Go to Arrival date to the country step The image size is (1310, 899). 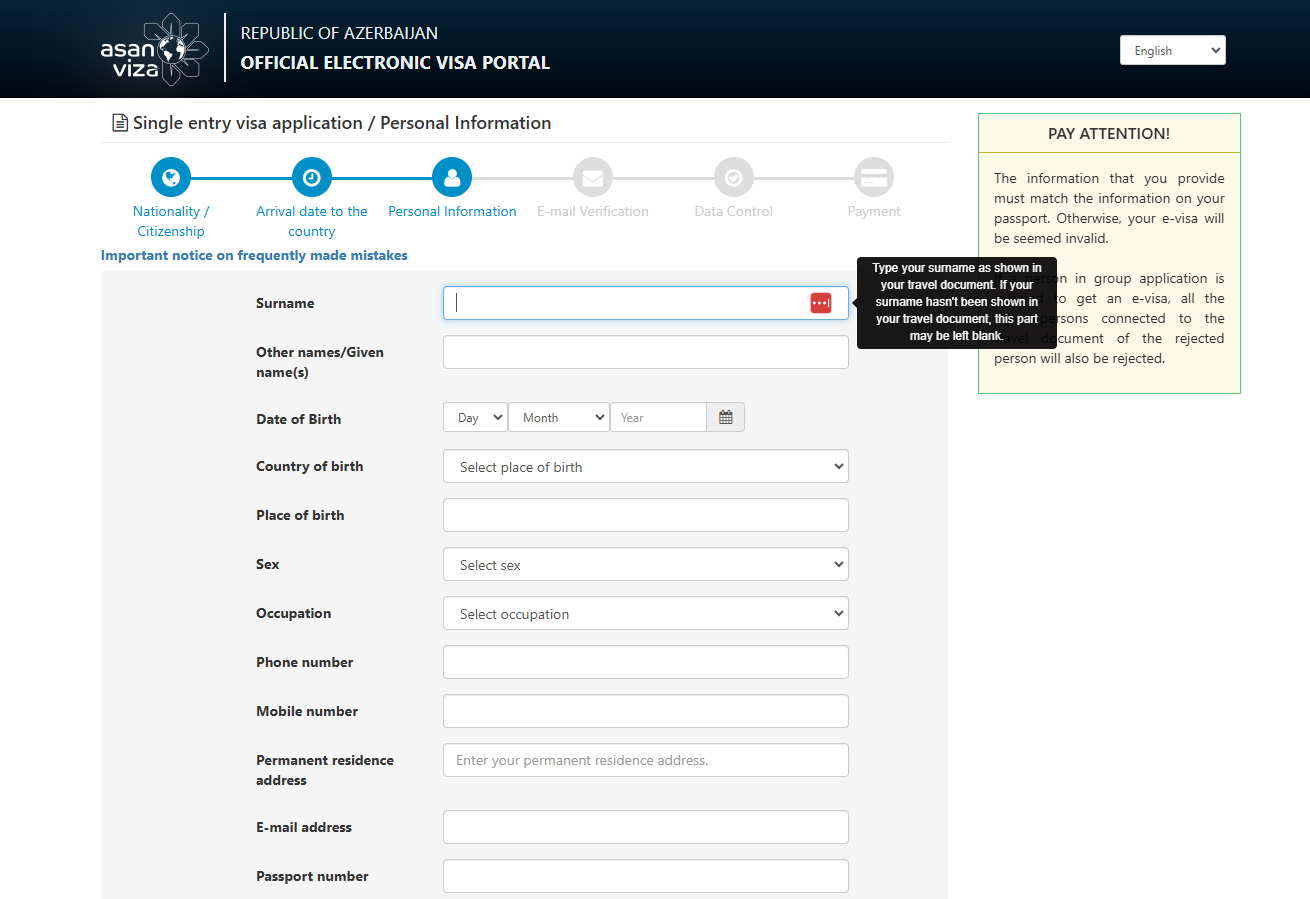[312, 221]
